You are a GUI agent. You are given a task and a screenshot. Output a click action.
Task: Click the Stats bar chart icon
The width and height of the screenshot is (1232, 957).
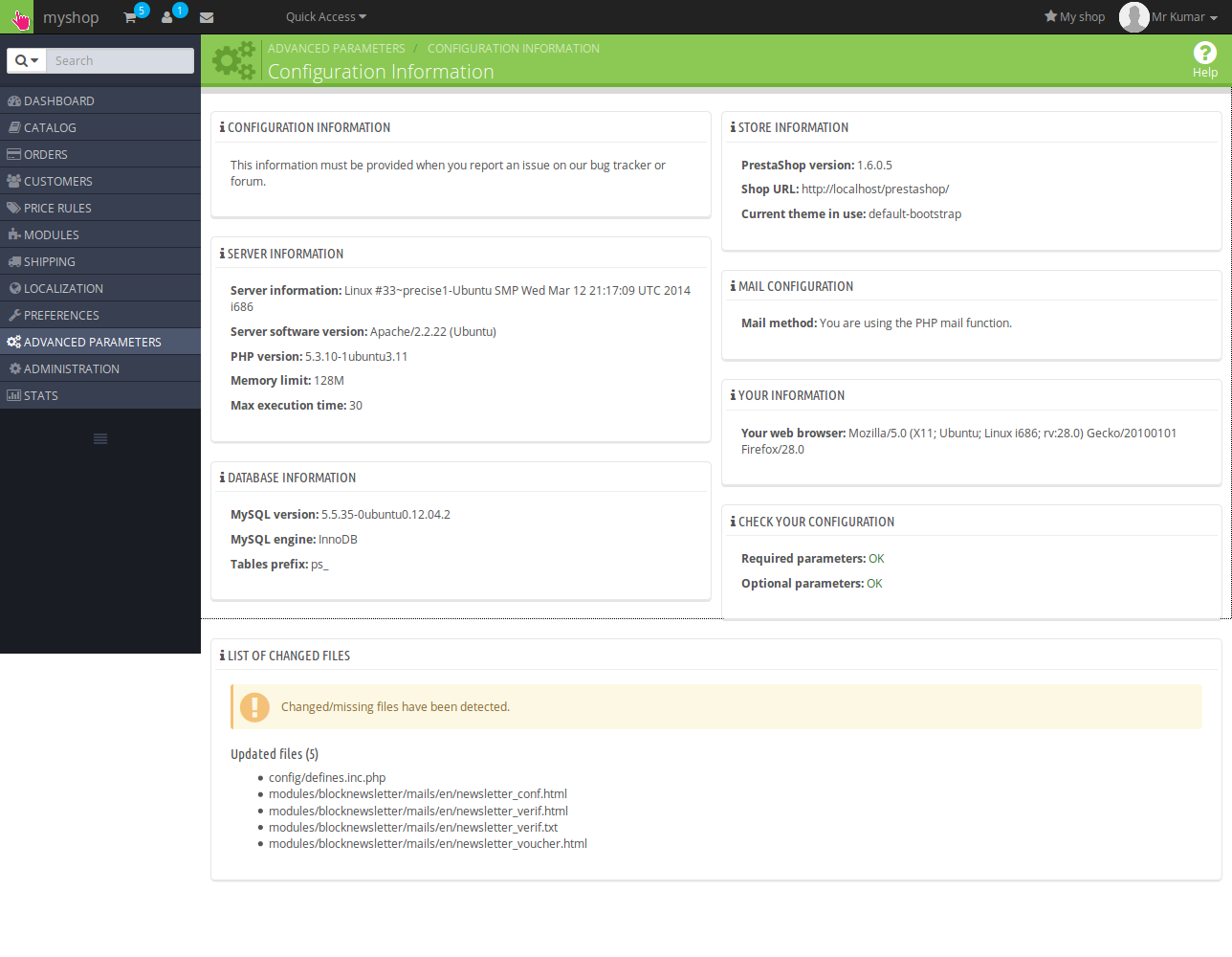point(13,395)
